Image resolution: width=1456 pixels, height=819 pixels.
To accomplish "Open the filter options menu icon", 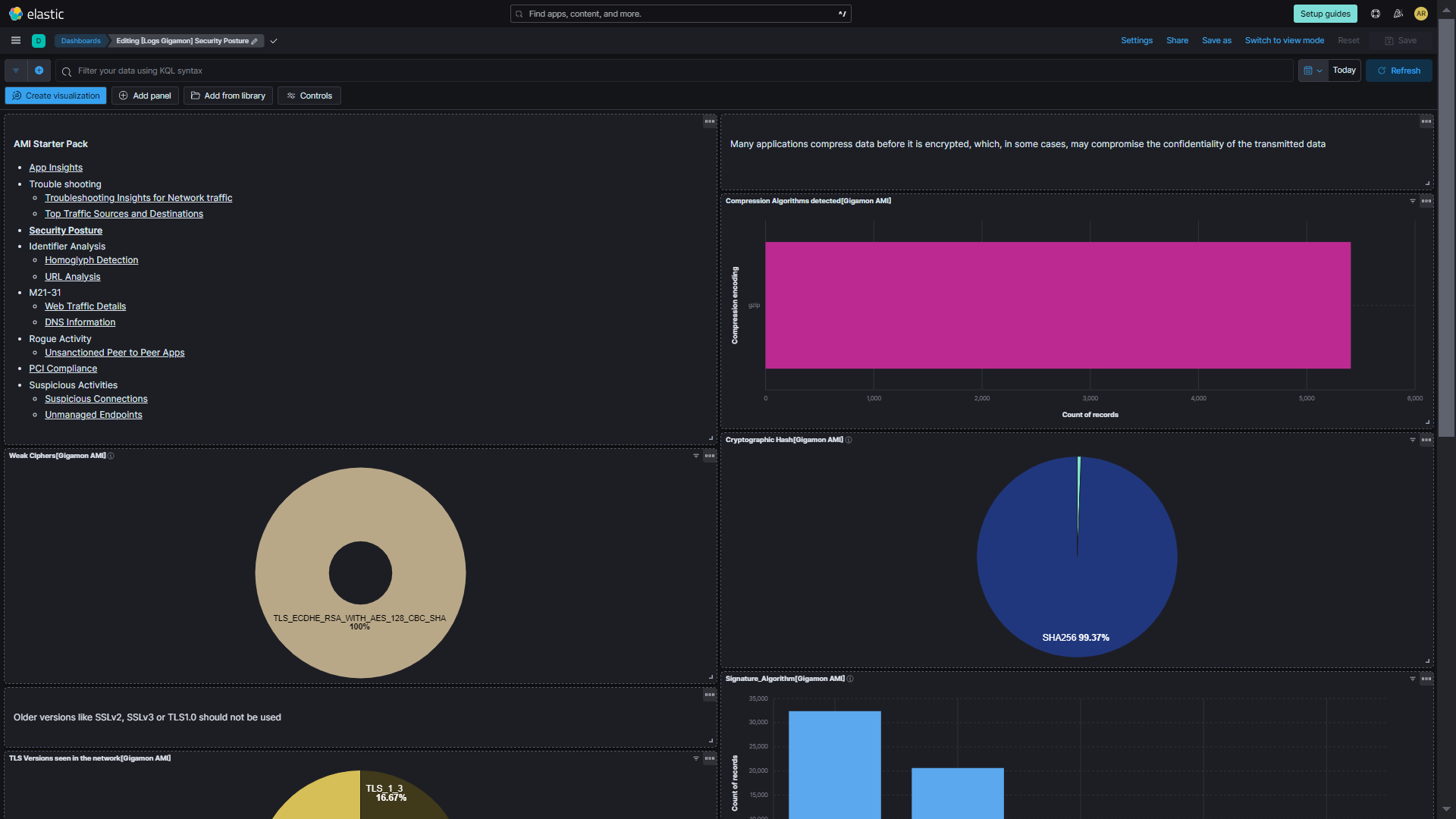I will click(x=16, y=71).
